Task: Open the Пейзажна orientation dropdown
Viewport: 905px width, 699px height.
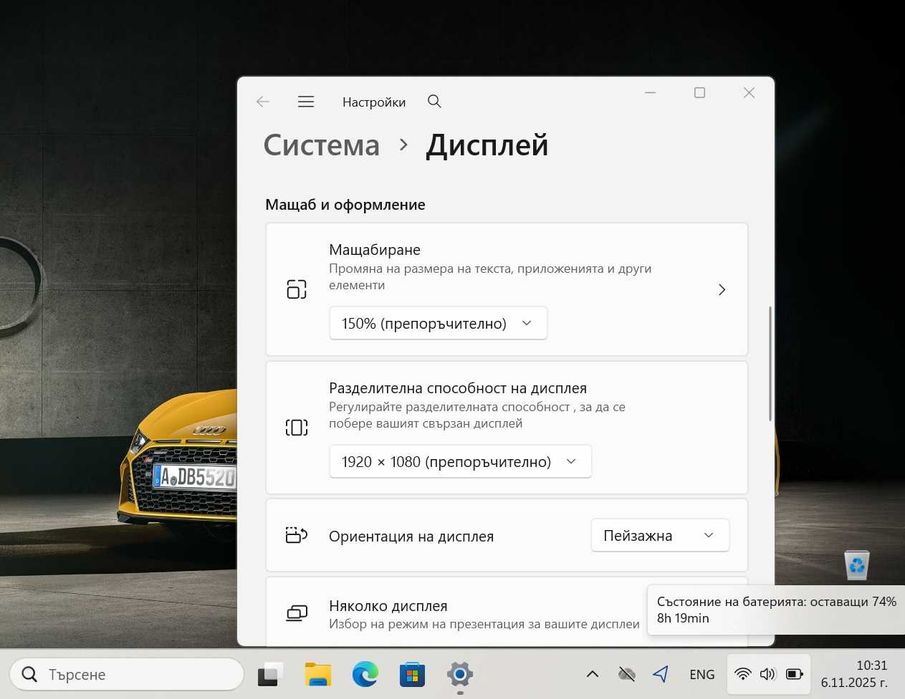Action: (x=660, y=536)
